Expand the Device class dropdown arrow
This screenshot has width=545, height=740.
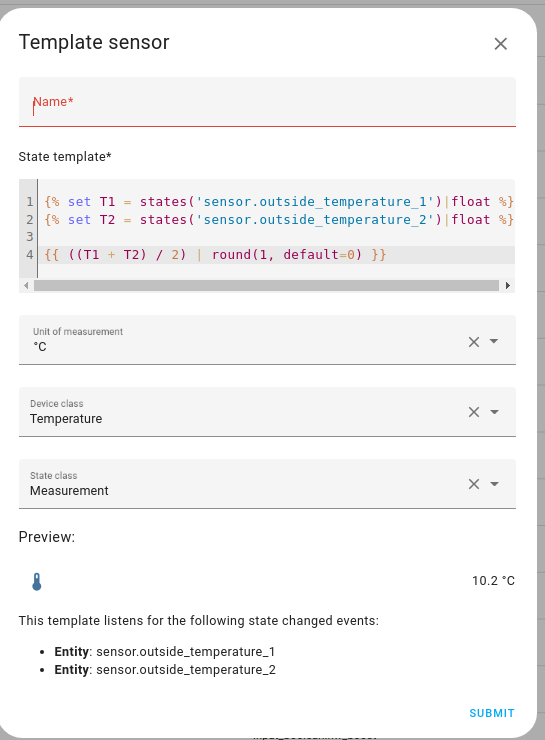(x=494, y=412)
